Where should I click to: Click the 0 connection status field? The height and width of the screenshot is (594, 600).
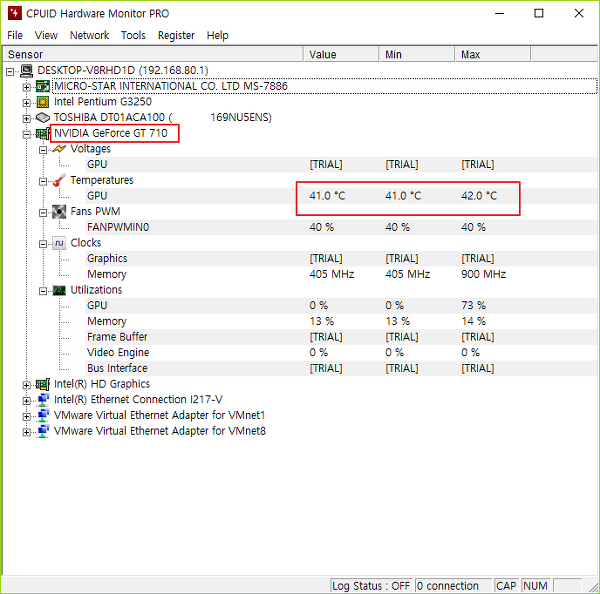[x=453, y=586]
